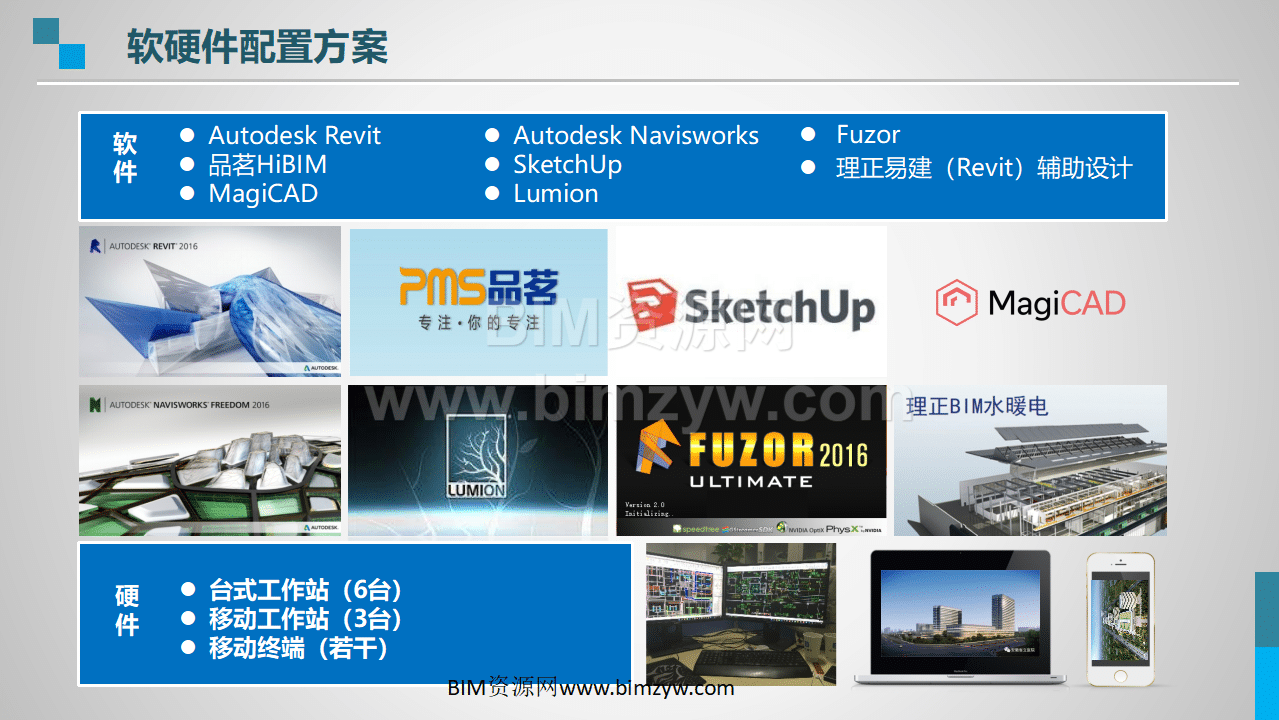Image resolution: width=1279 pixels, height=720 pixels.
Task: Click the 台式工作站（6台）bullet
Action: click(x=306, y=590)
